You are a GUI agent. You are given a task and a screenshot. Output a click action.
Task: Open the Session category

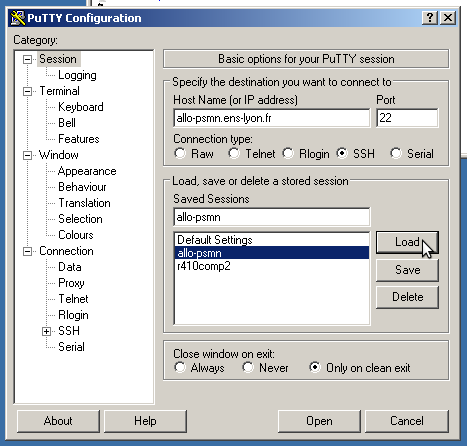click(58, 59)
